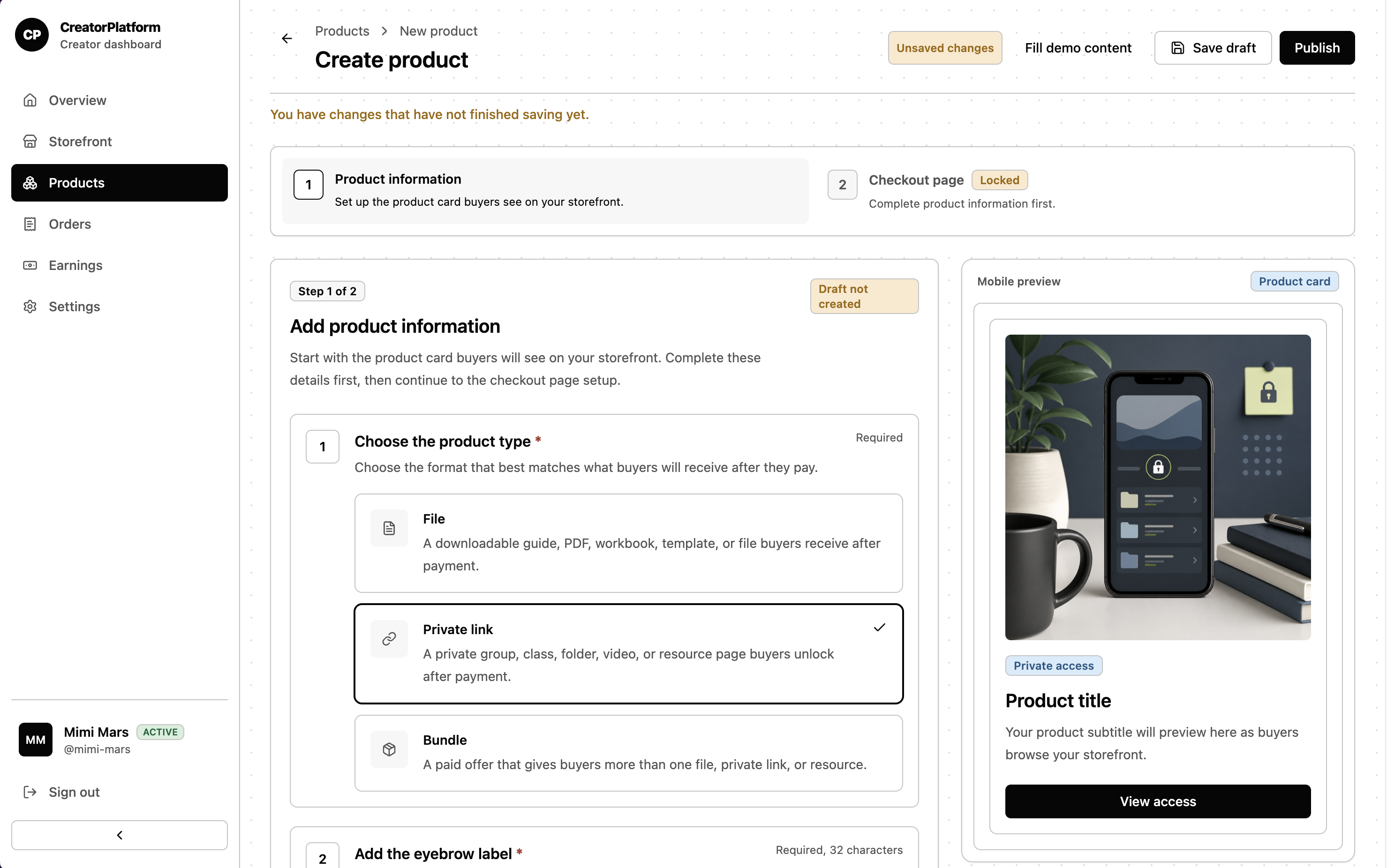Click the Mobile preview label
1387x868 pixels.
[x=1018, y=281]
